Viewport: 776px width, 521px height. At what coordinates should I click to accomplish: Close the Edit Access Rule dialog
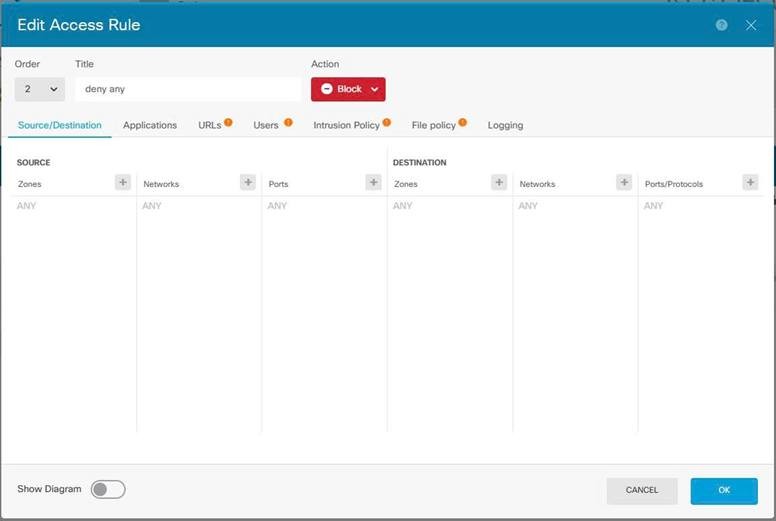[x=751, y=25]
